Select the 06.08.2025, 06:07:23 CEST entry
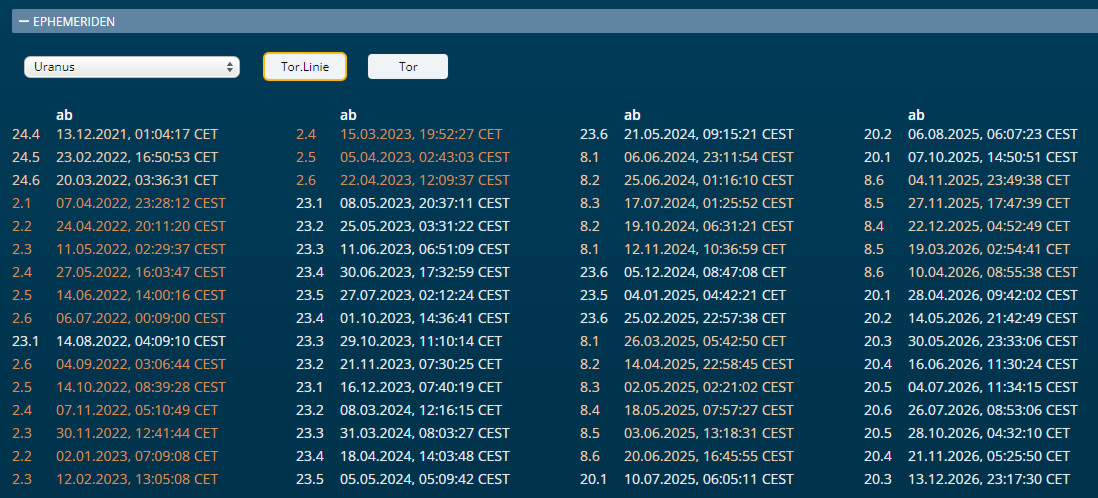The image size is (1098, 498). (x=993, y=134)
